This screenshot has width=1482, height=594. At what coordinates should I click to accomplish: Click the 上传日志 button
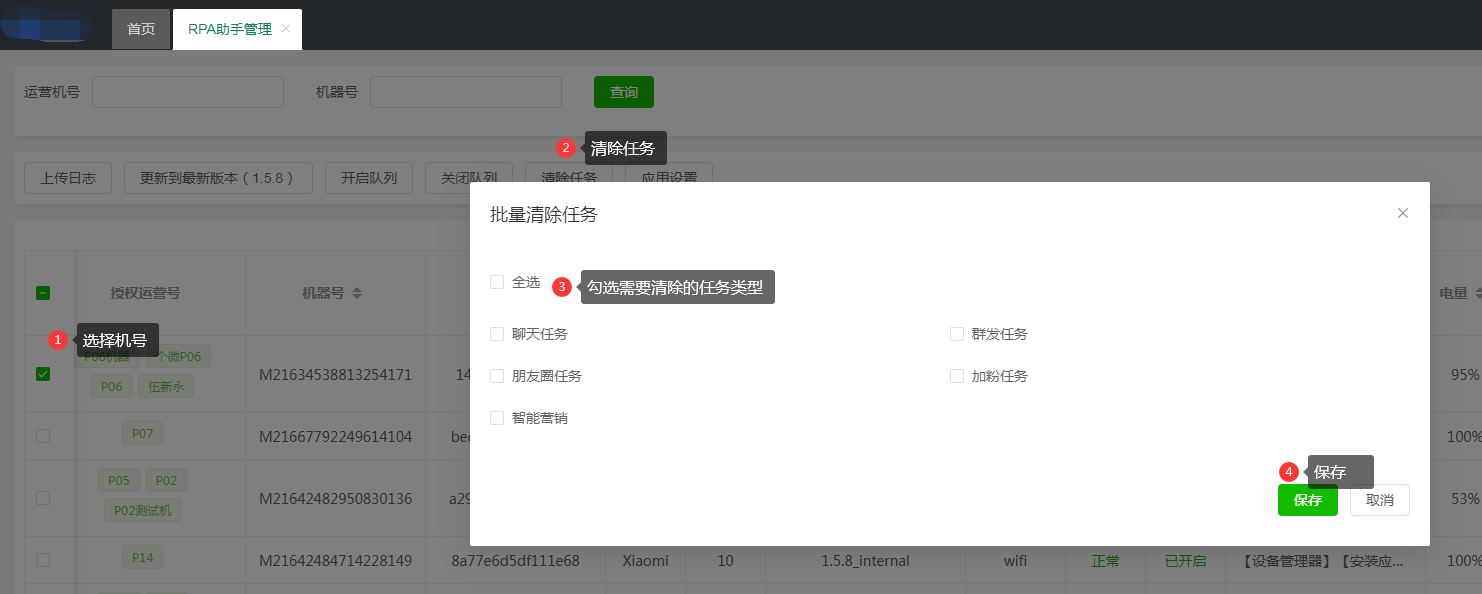[x=68, y=178]
